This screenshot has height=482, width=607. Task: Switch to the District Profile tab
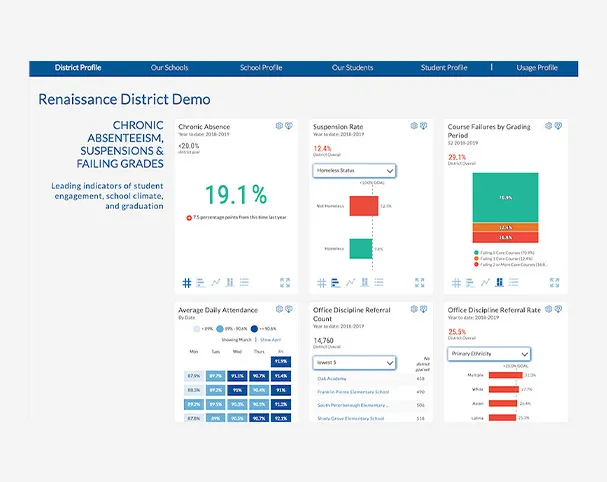[x=78, y=68]
